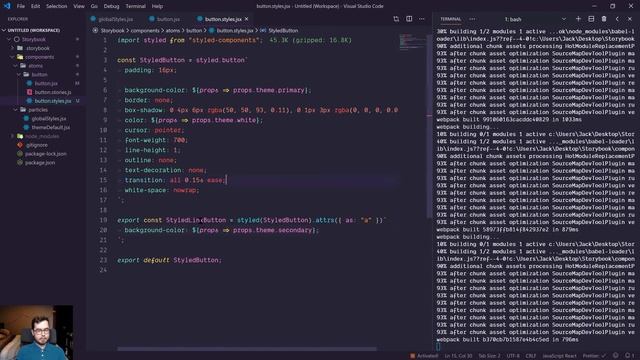Open the notifications bell icon
The image size is (640, 360).
(629, 356)
